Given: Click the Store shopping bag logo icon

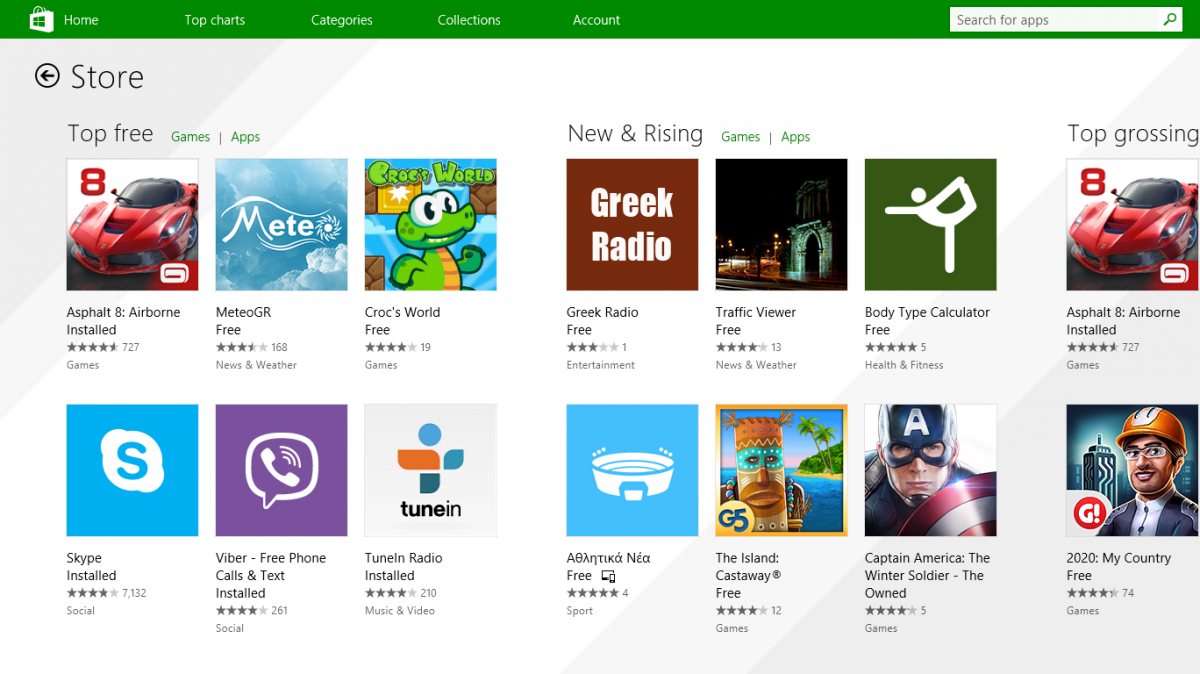Looking at the screenshot, I should pos(41,19).
